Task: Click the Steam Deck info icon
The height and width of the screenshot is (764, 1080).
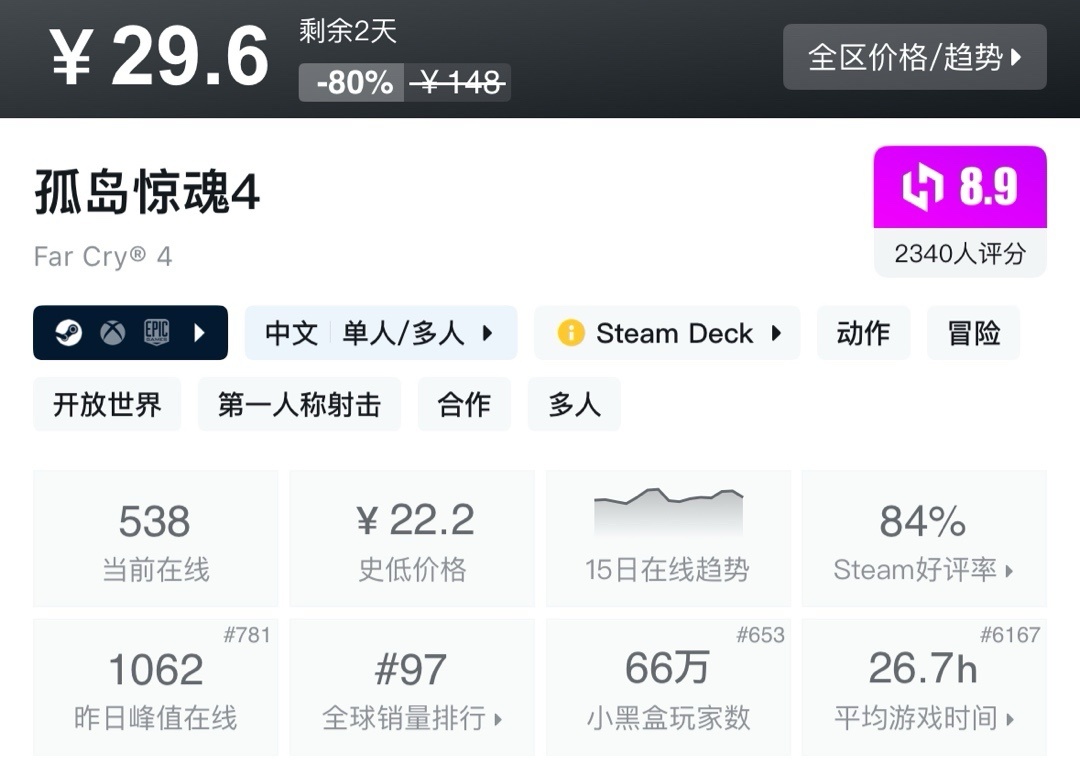Action: [570, 333]
